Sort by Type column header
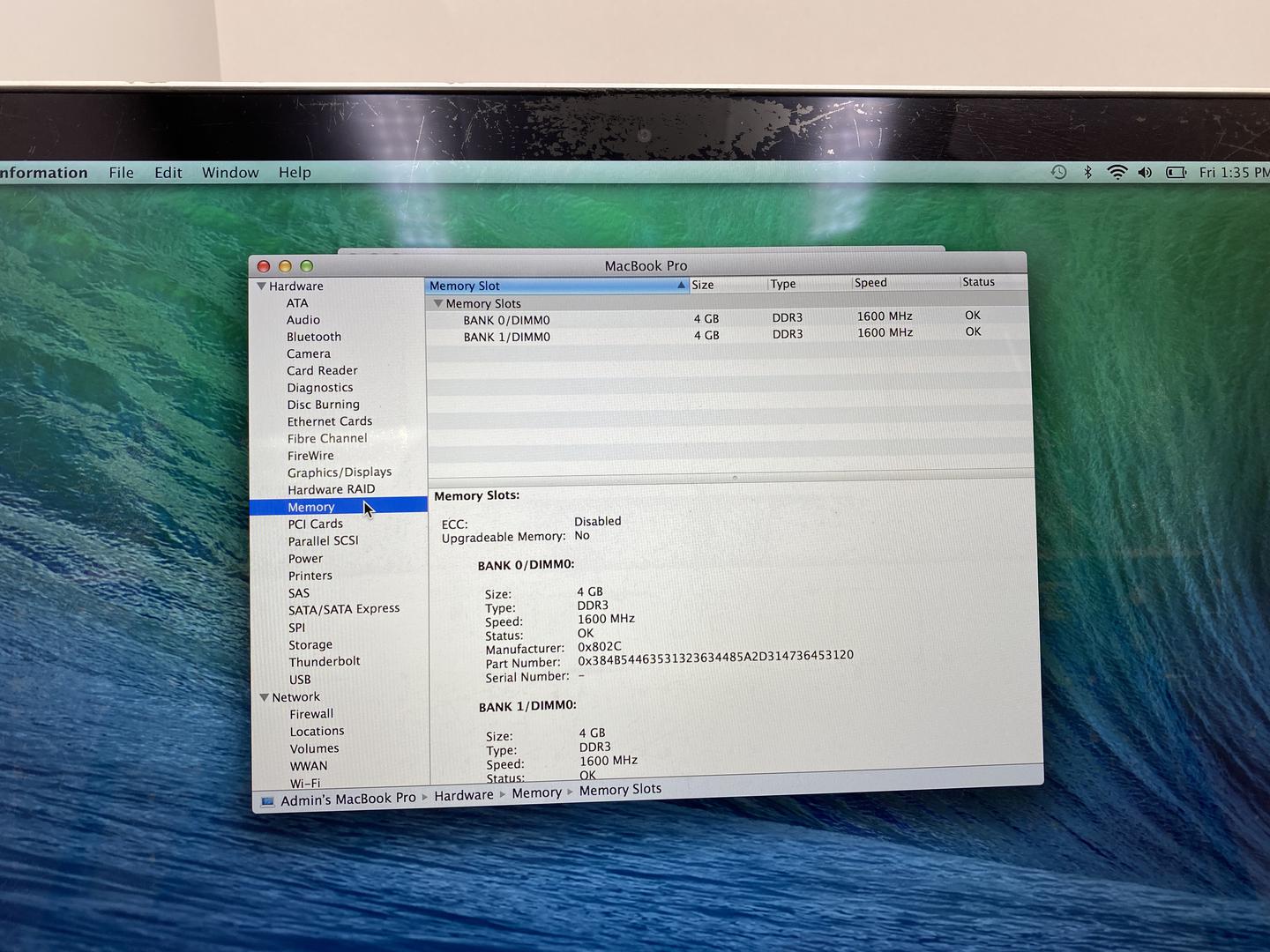The height and width of the screenshot is (952, 1270). [809, 284]
